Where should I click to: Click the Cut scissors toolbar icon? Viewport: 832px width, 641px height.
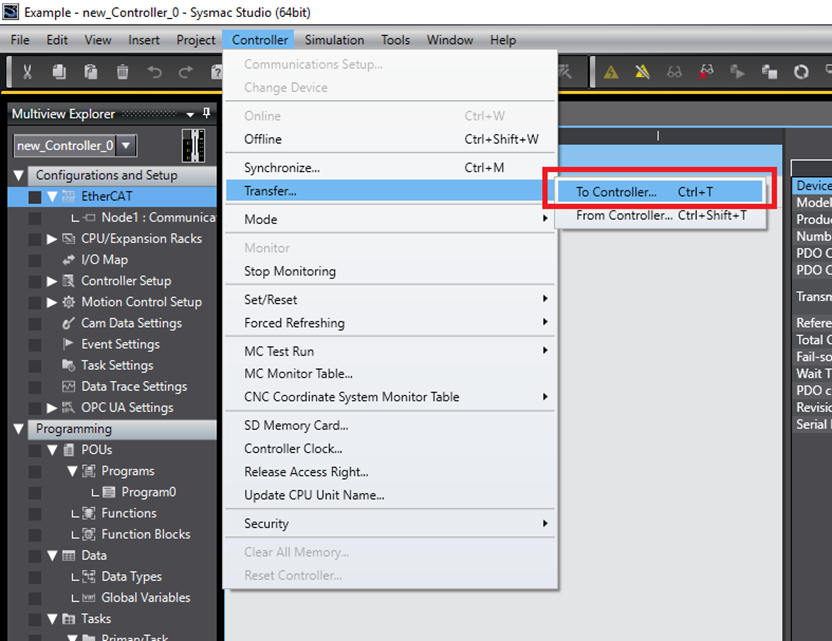(x=27, y=72)
